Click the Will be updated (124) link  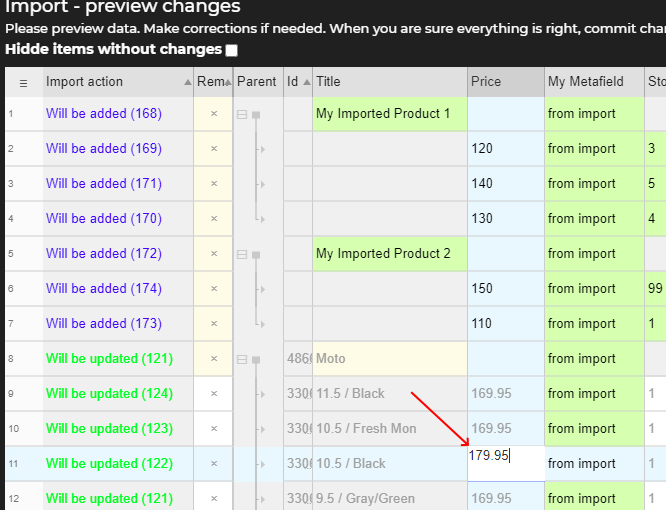pos(109,394)
